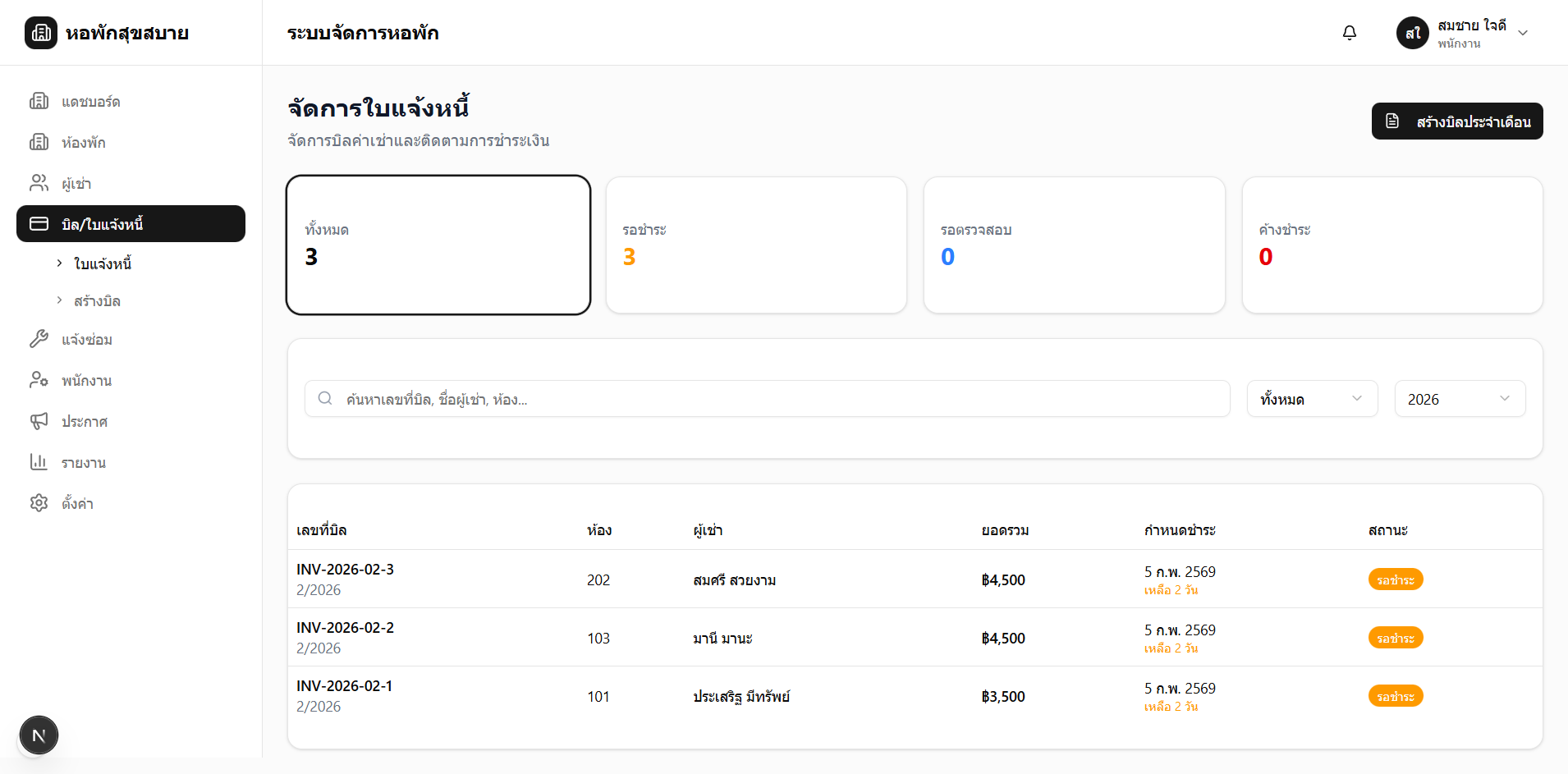Select บิล/ใบแจ้งหนี้ menu item
1568x774 pixels.
[131, 224]
